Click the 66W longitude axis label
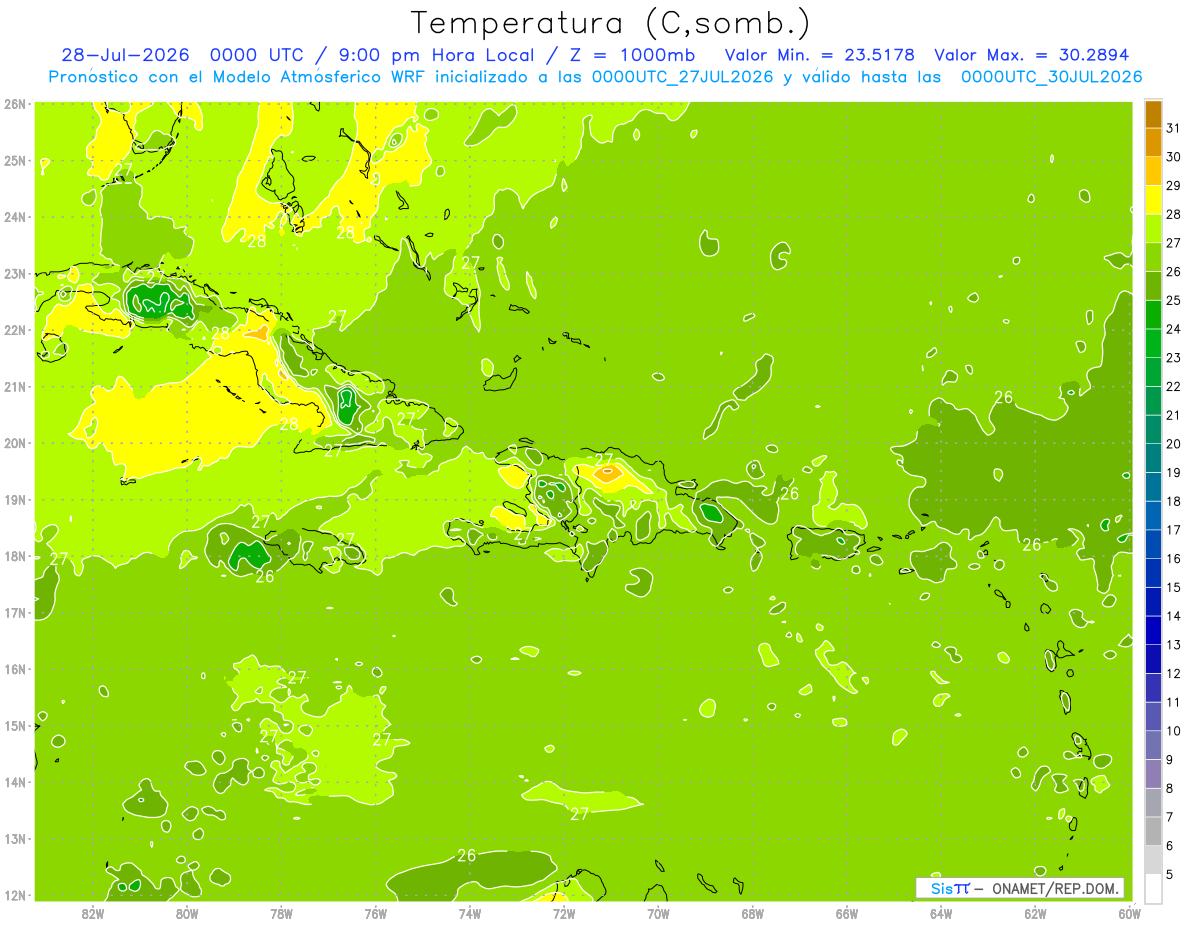 click(x=846, y=913)
